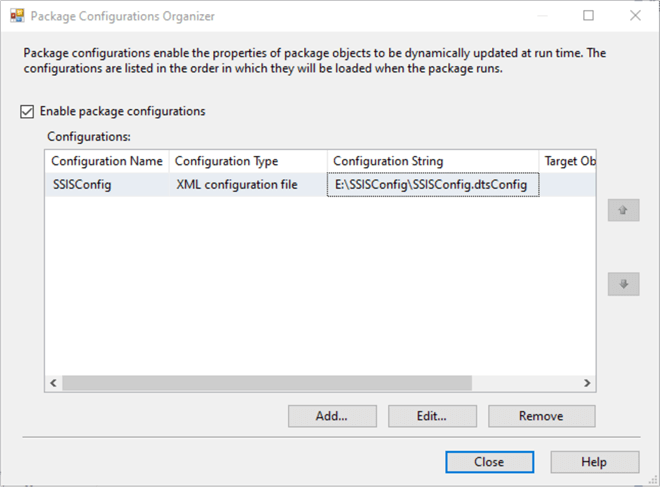Close the organizer with Close button
Image resolution: width=660 pixels, height=487 pixels.
pyautogui.click(x=489, y=462)
